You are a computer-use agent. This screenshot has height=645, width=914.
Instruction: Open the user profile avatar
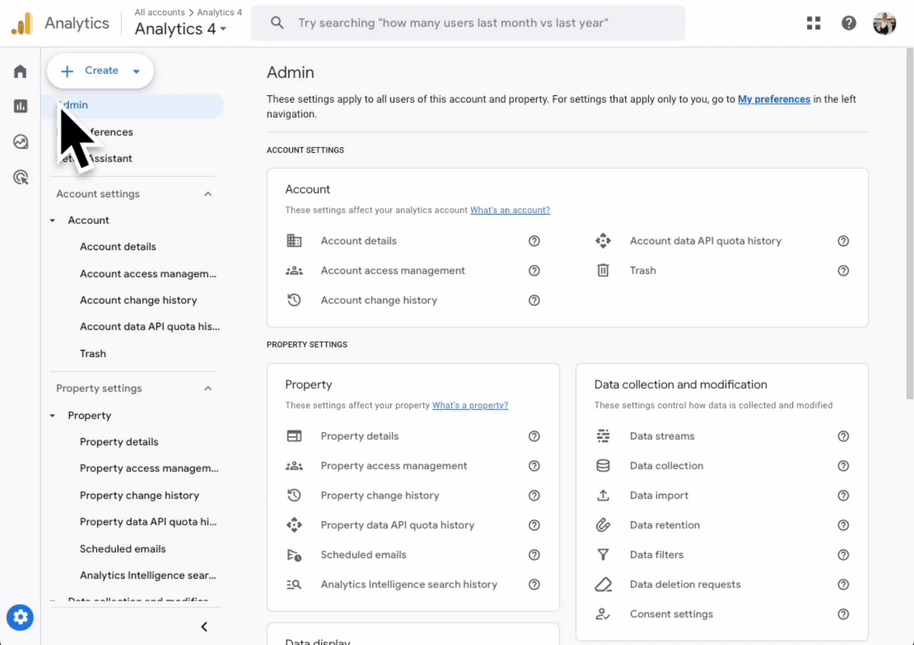pyautogui.click(x=884, y=23)
